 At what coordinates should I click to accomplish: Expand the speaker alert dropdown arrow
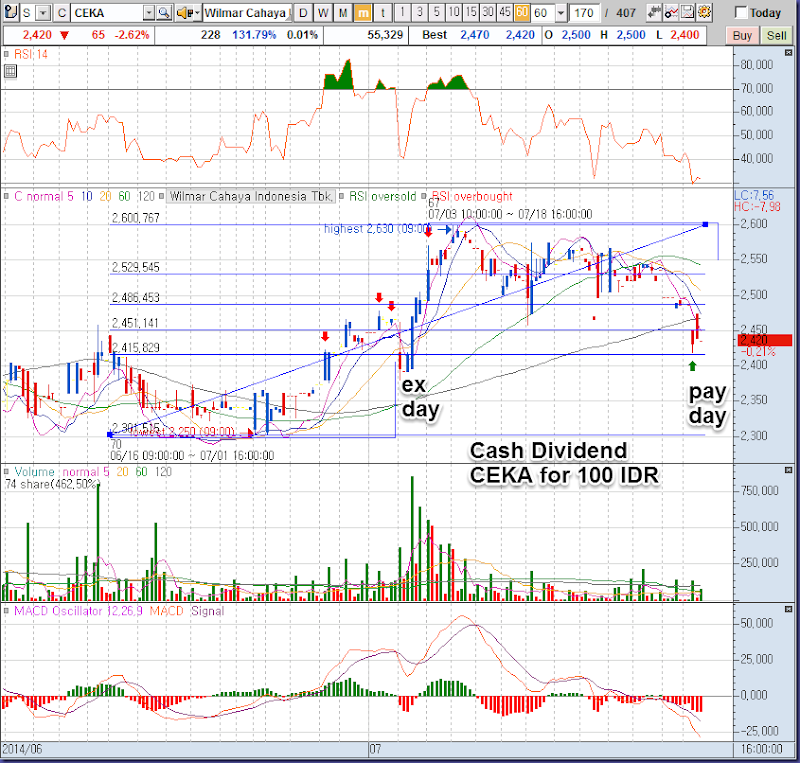(x=197, y=12)
